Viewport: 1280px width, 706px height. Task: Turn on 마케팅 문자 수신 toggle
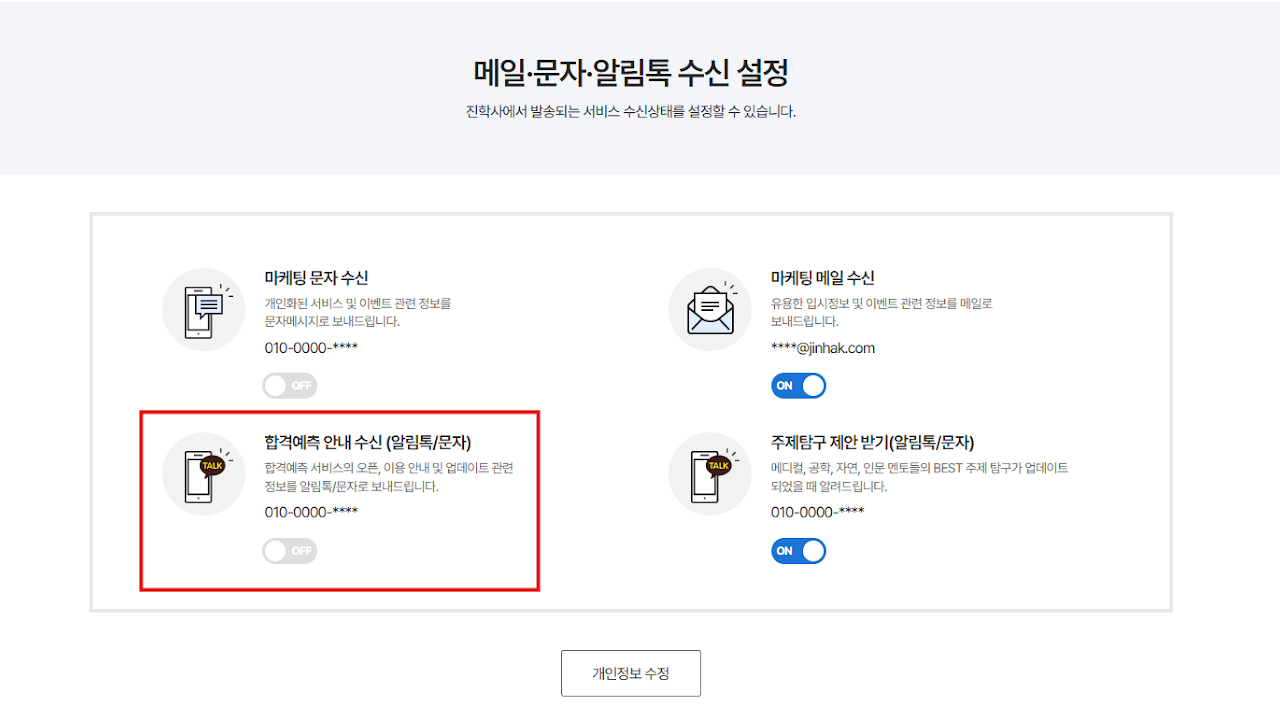[290, 385]
